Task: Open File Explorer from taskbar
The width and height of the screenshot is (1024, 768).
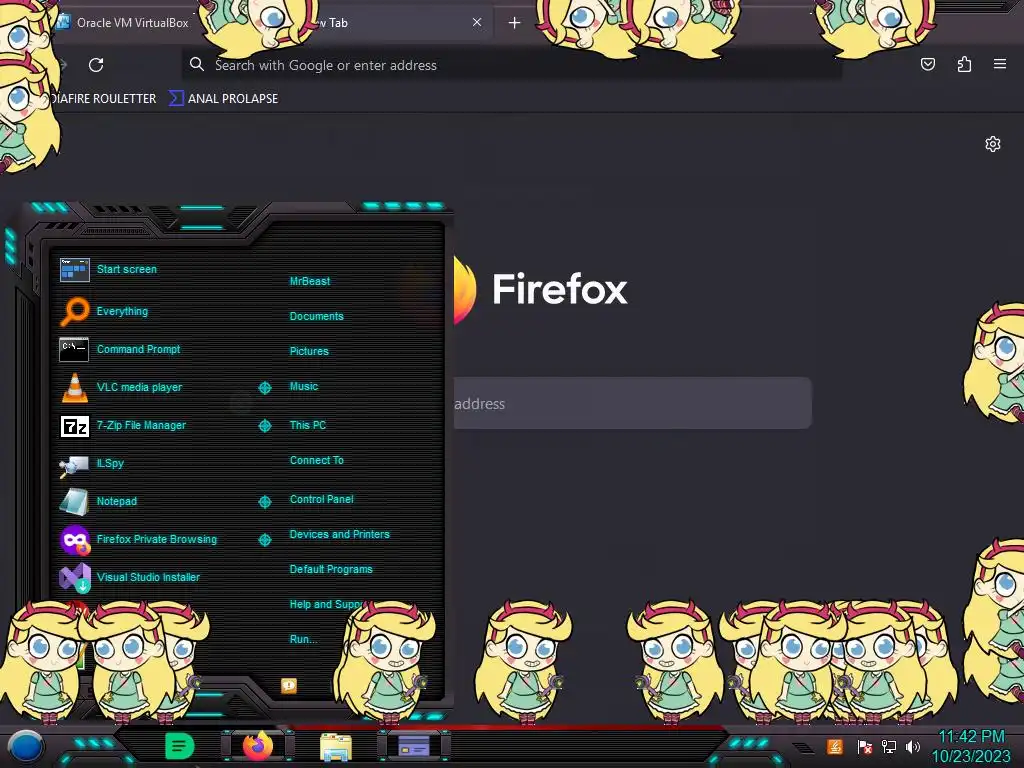Action: click(x=336, y=746)
